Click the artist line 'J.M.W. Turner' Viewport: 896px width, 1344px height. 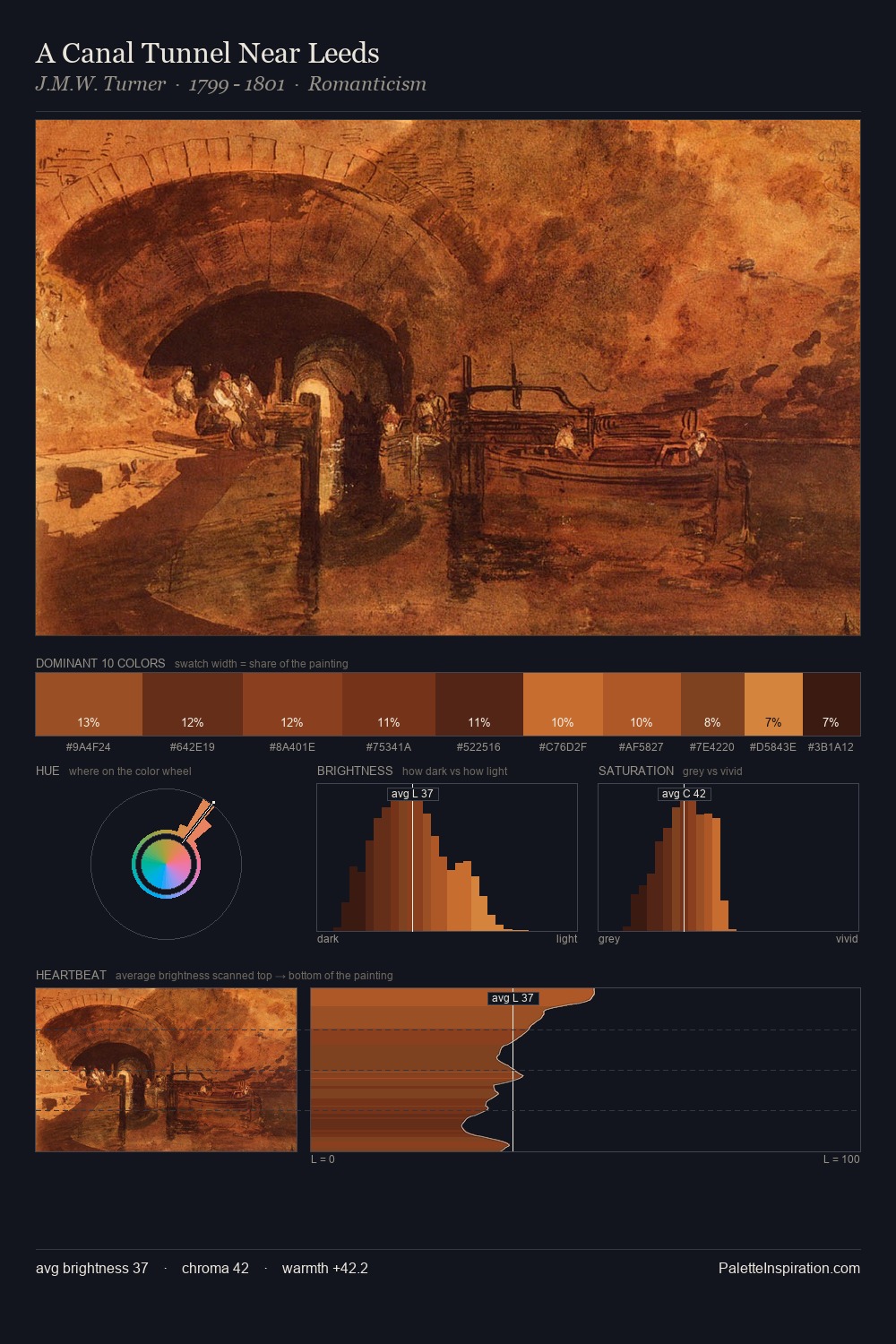coord(100,84)
